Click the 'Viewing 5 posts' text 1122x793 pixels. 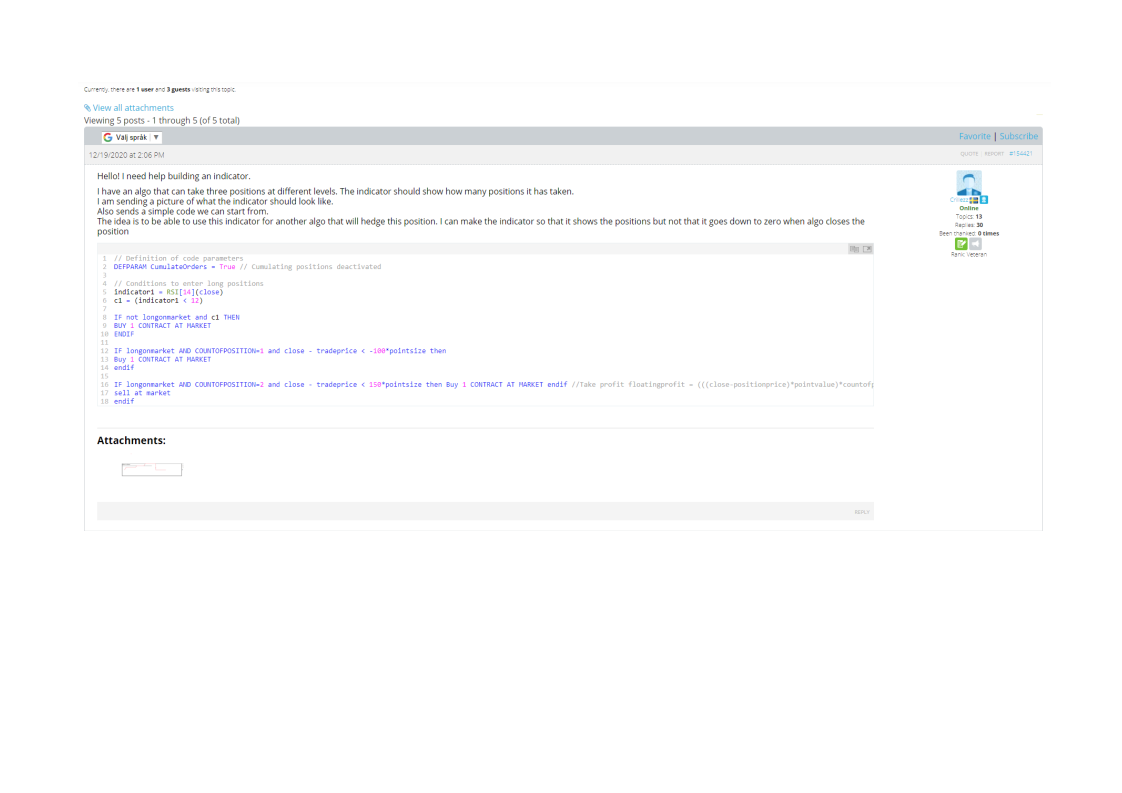(x=162, y=120)
